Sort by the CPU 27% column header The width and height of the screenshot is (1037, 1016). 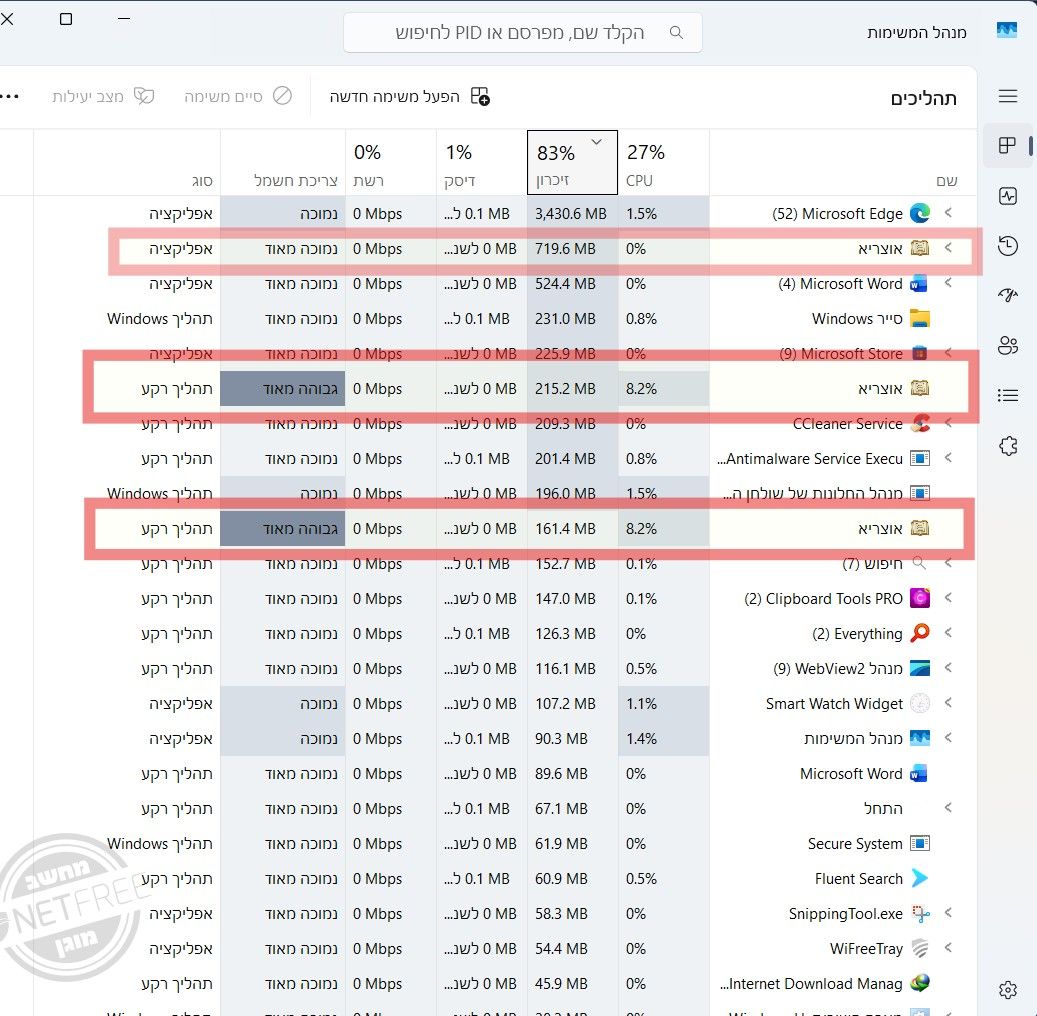coord(663,163)
